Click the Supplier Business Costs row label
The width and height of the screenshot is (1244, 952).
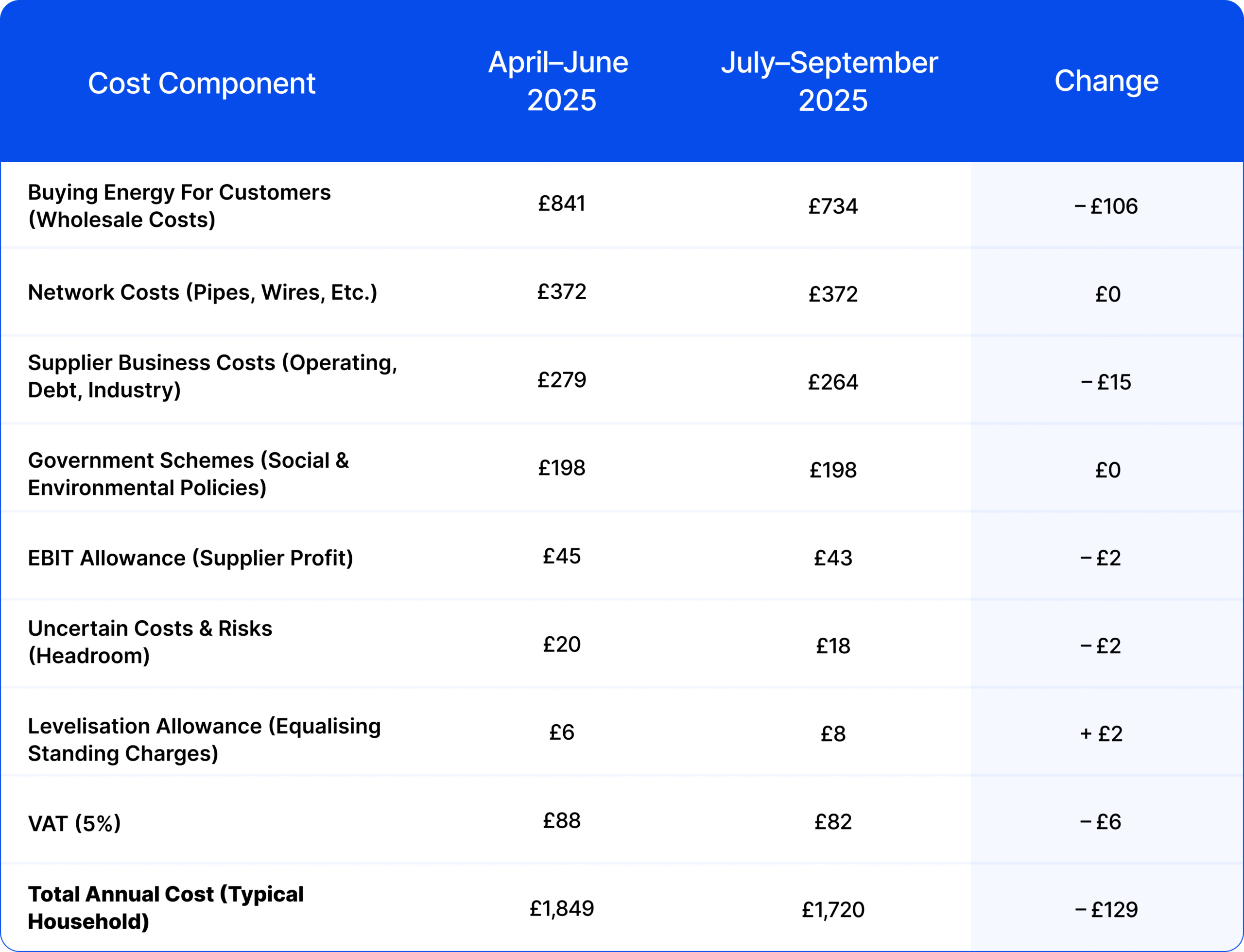pos(213,376)
